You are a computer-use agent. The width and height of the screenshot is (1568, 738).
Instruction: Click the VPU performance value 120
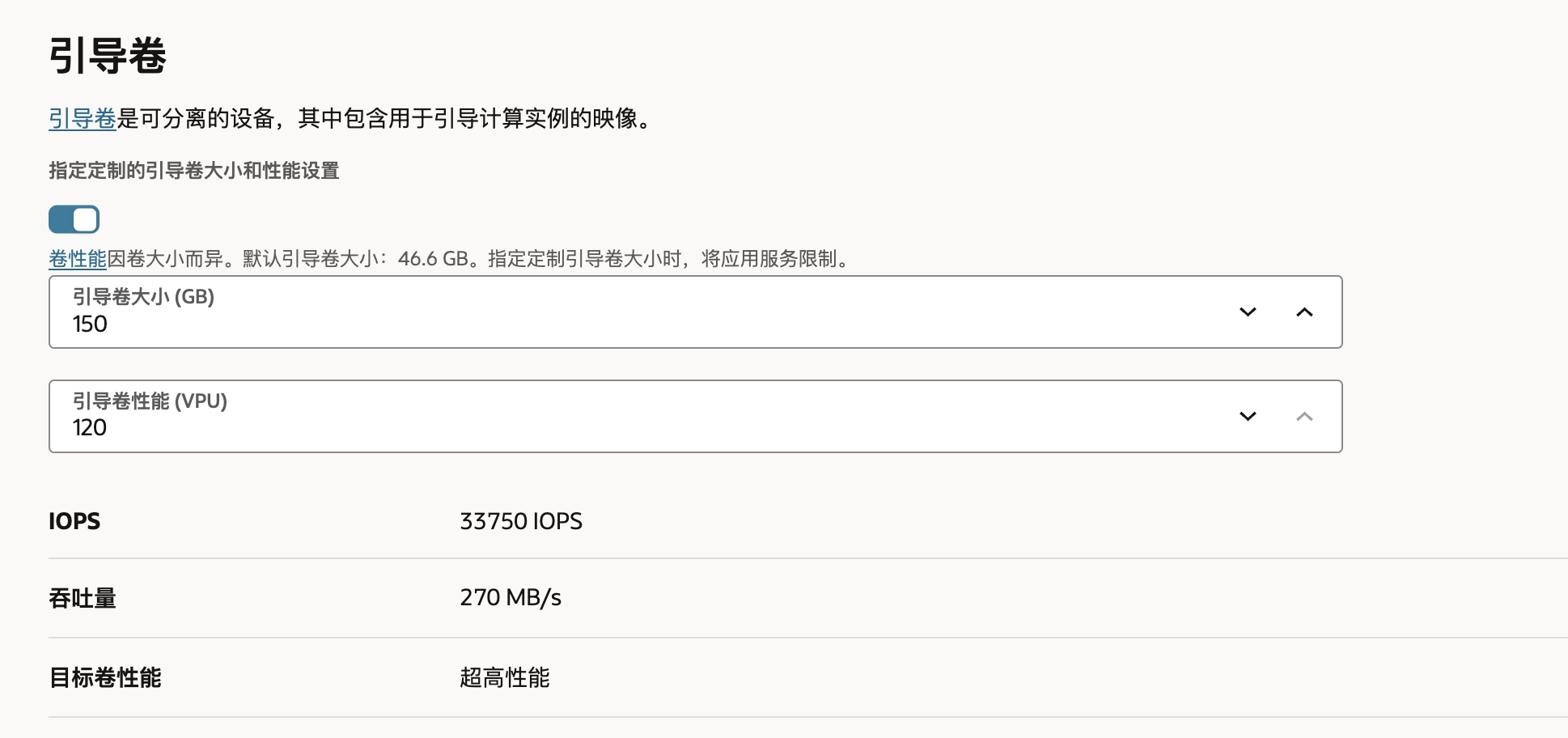pos(90,428)
